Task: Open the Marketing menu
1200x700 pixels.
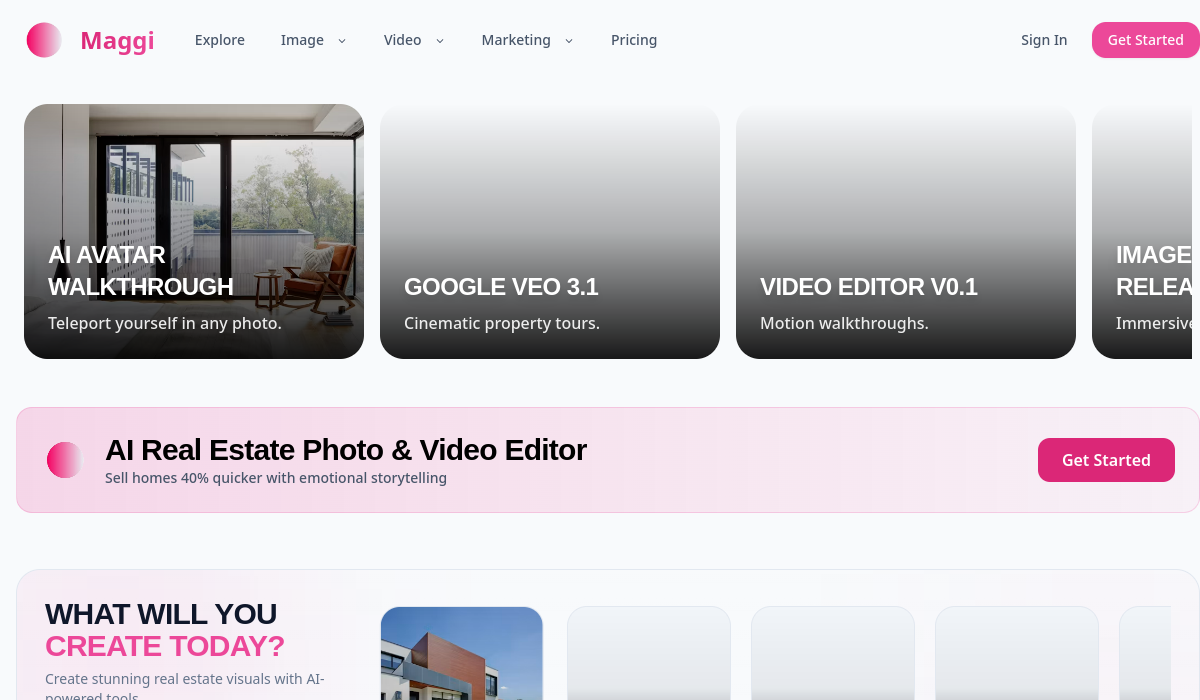Action: point(516,40)
